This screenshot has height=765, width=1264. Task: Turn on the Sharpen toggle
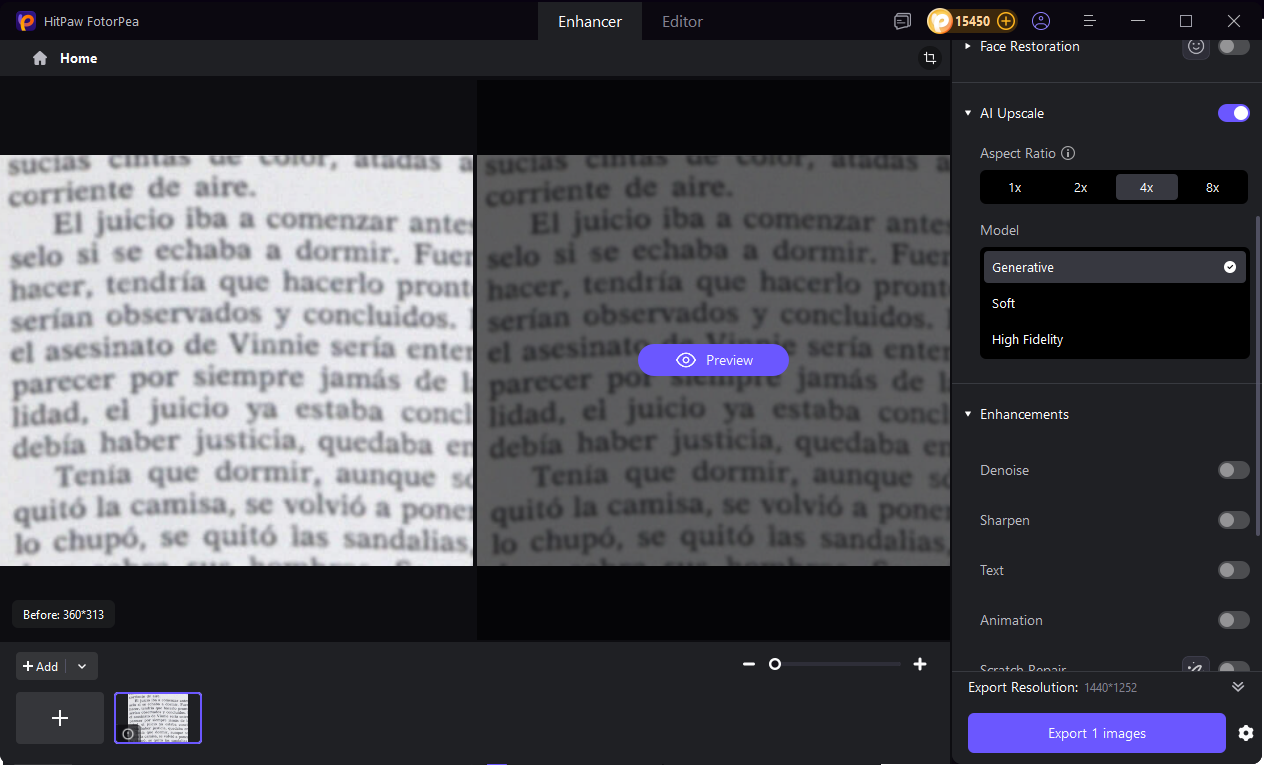[x=1233, y=520]
